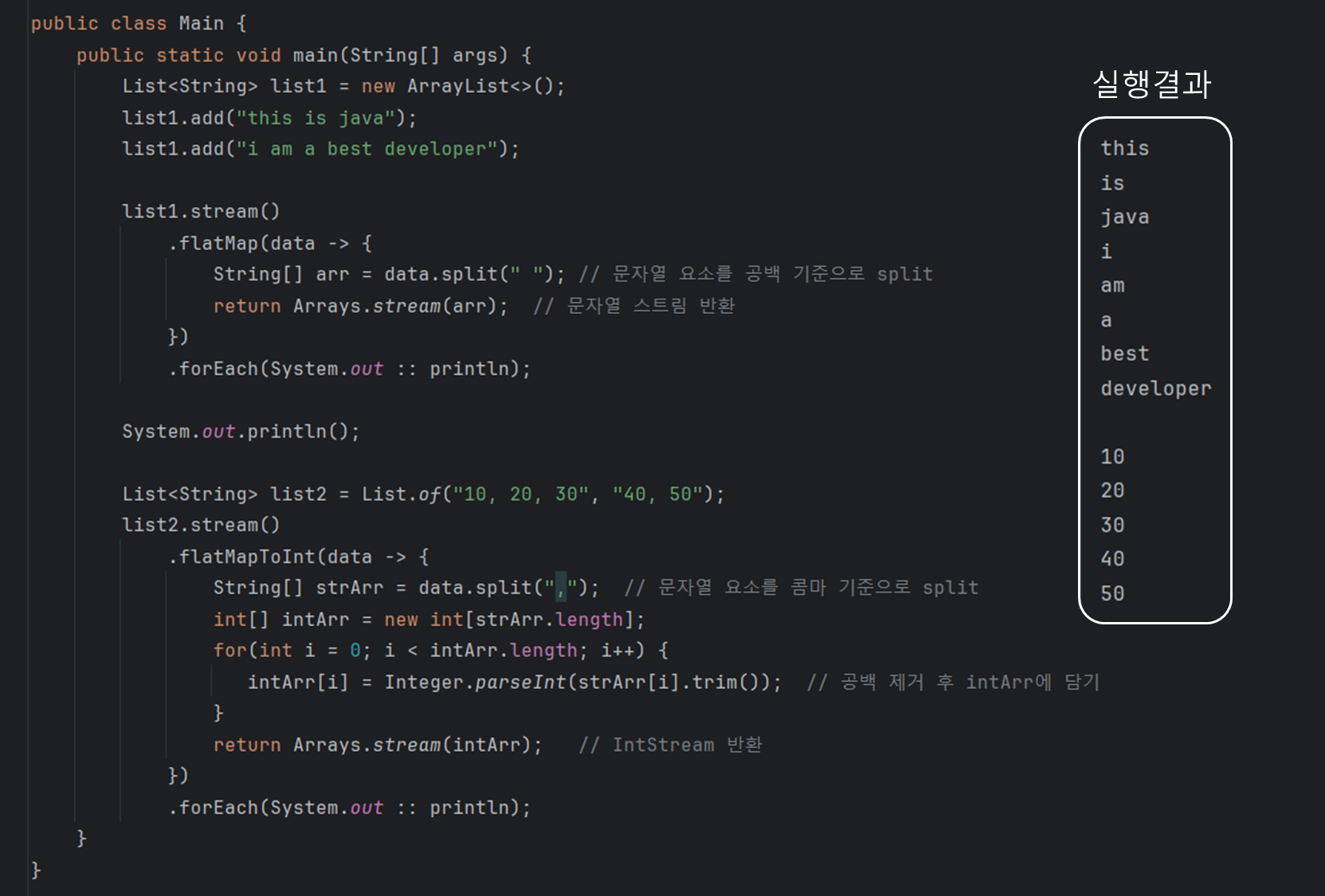The width and height of the screenshot is (1325, 896).
Task: Click the 'return Arrays.stream(intArr);' statement
Action: 378,745
